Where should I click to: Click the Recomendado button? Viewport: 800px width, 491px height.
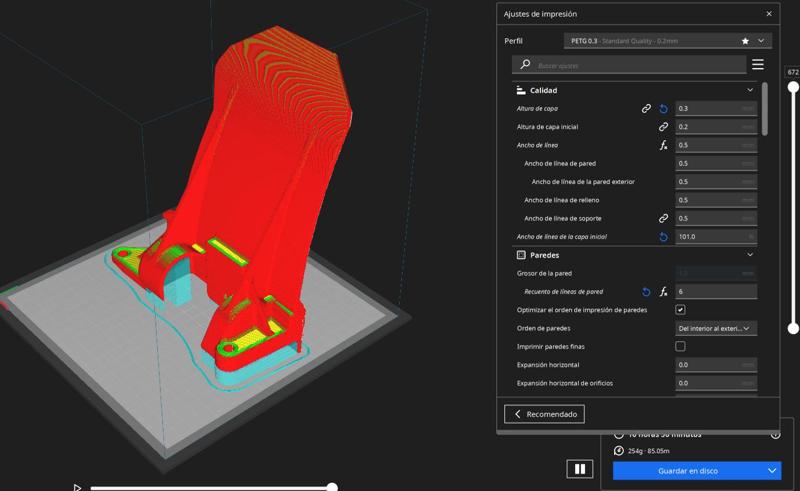[x=544, y=414]
